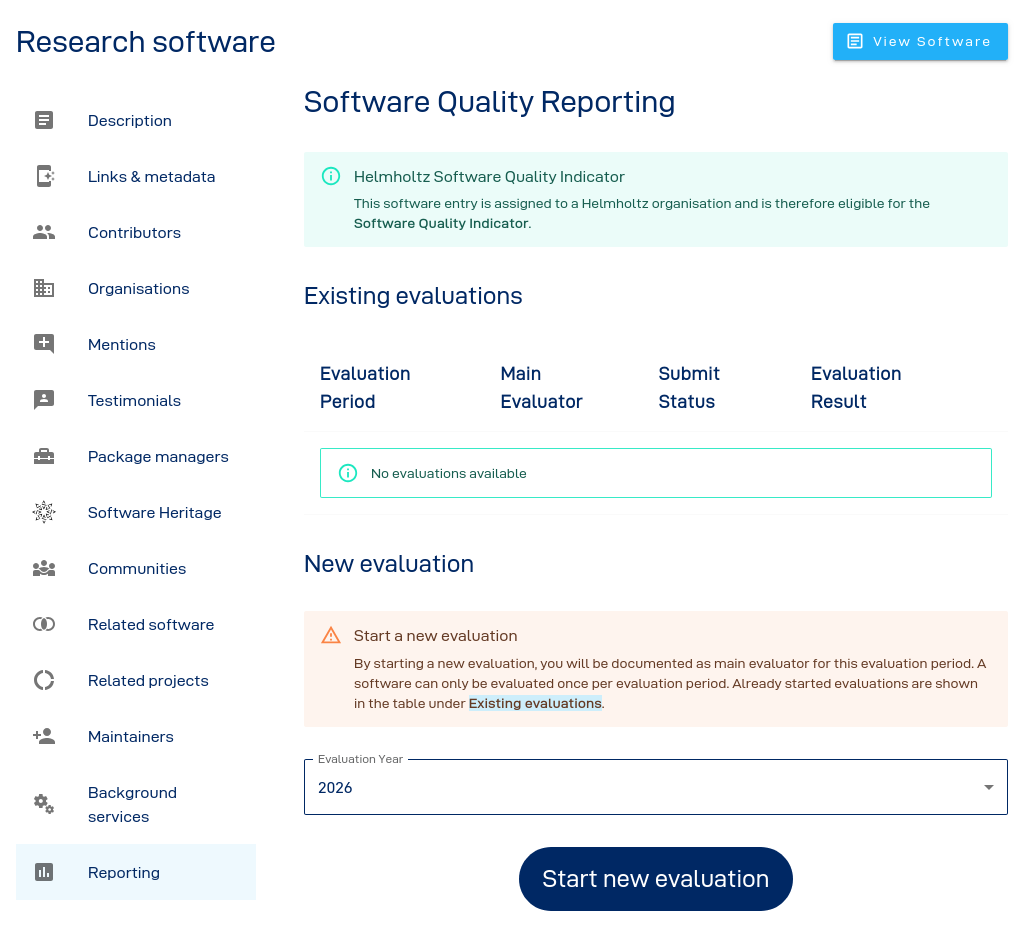Open Related projects section

pyautogui.click(x=136, y=681)
